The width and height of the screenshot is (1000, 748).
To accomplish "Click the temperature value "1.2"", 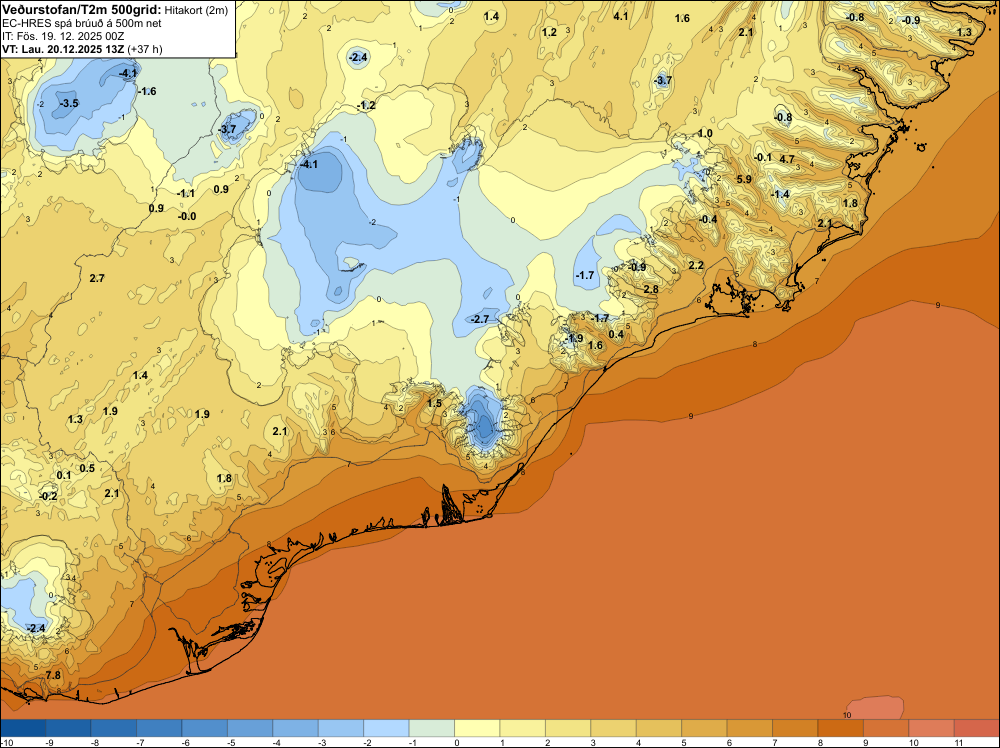I will pyautogui.click(x=549, y=33).
